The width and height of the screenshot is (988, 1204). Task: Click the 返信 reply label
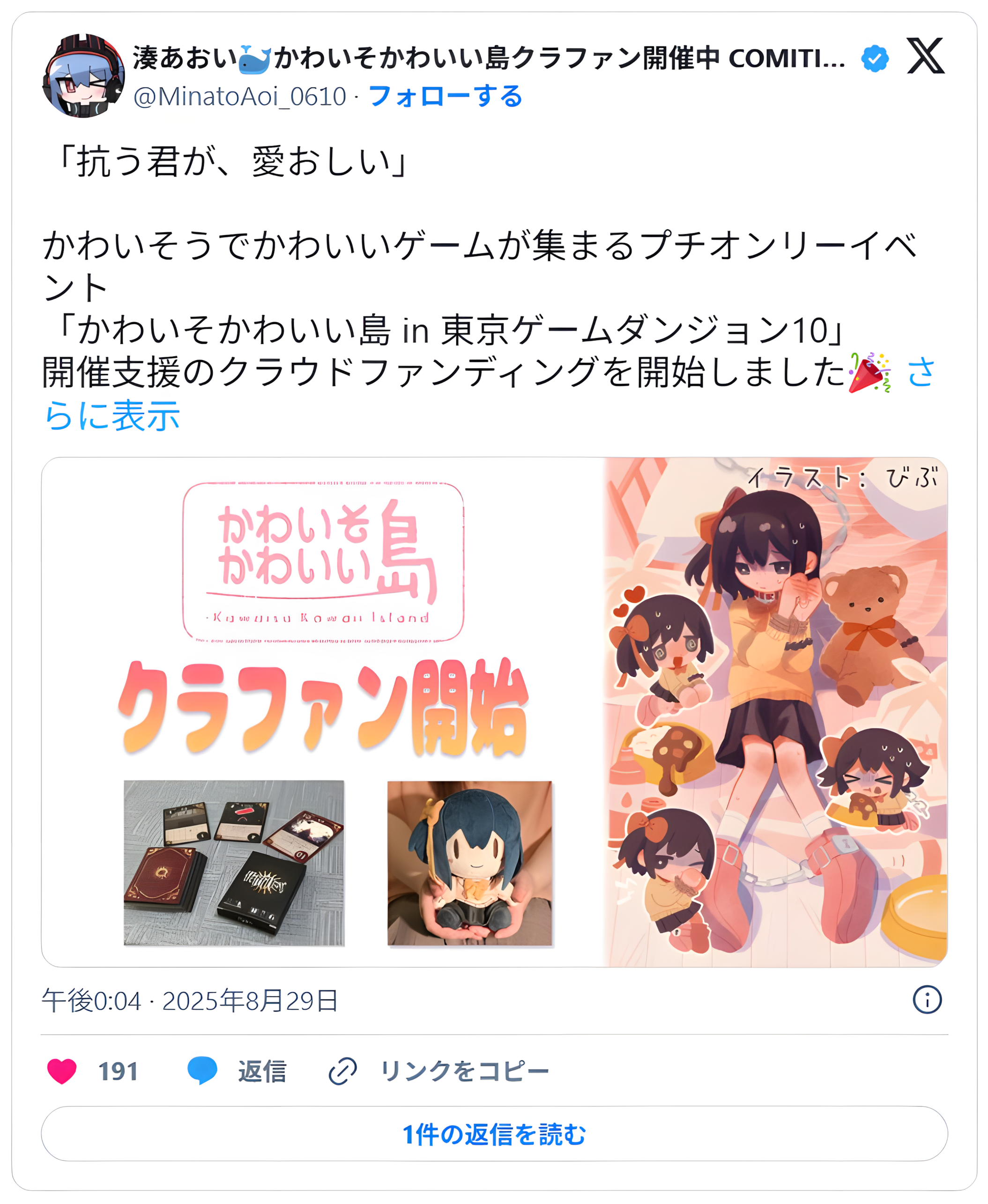pos(262,1071)
